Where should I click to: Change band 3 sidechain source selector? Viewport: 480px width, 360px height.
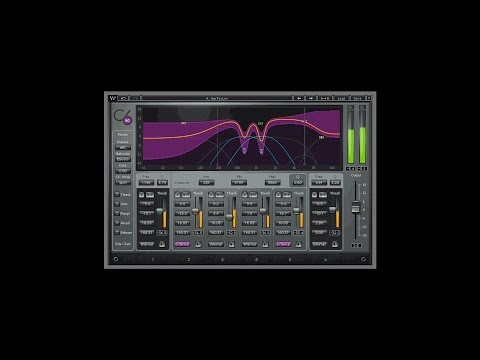point(216,244)
